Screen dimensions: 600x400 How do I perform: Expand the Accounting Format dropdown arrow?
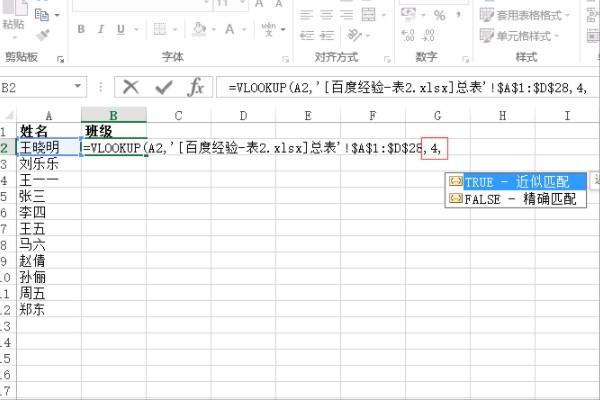[423, 15]
